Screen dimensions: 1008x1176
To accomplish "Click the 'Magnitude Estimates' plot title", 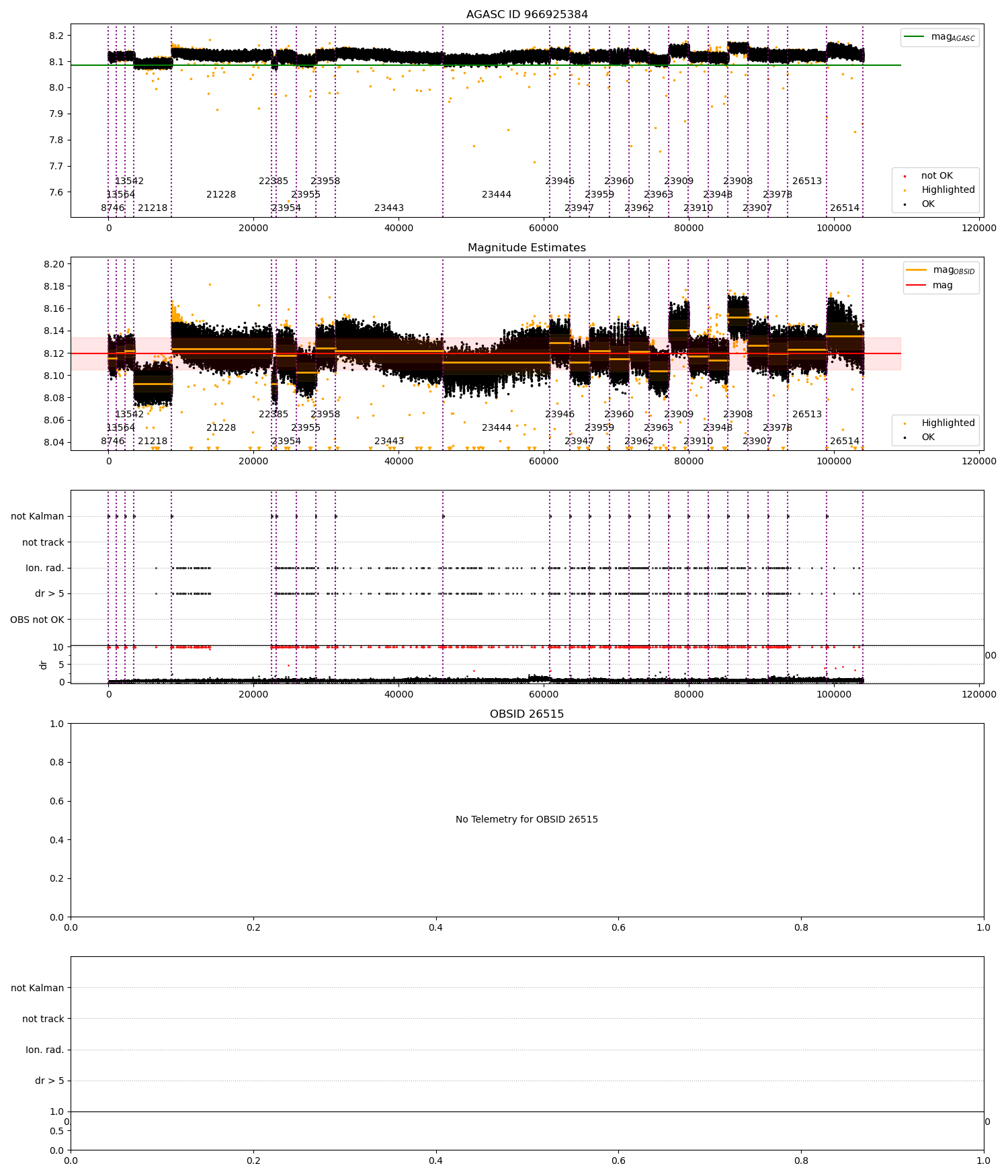I will (527, 248).
